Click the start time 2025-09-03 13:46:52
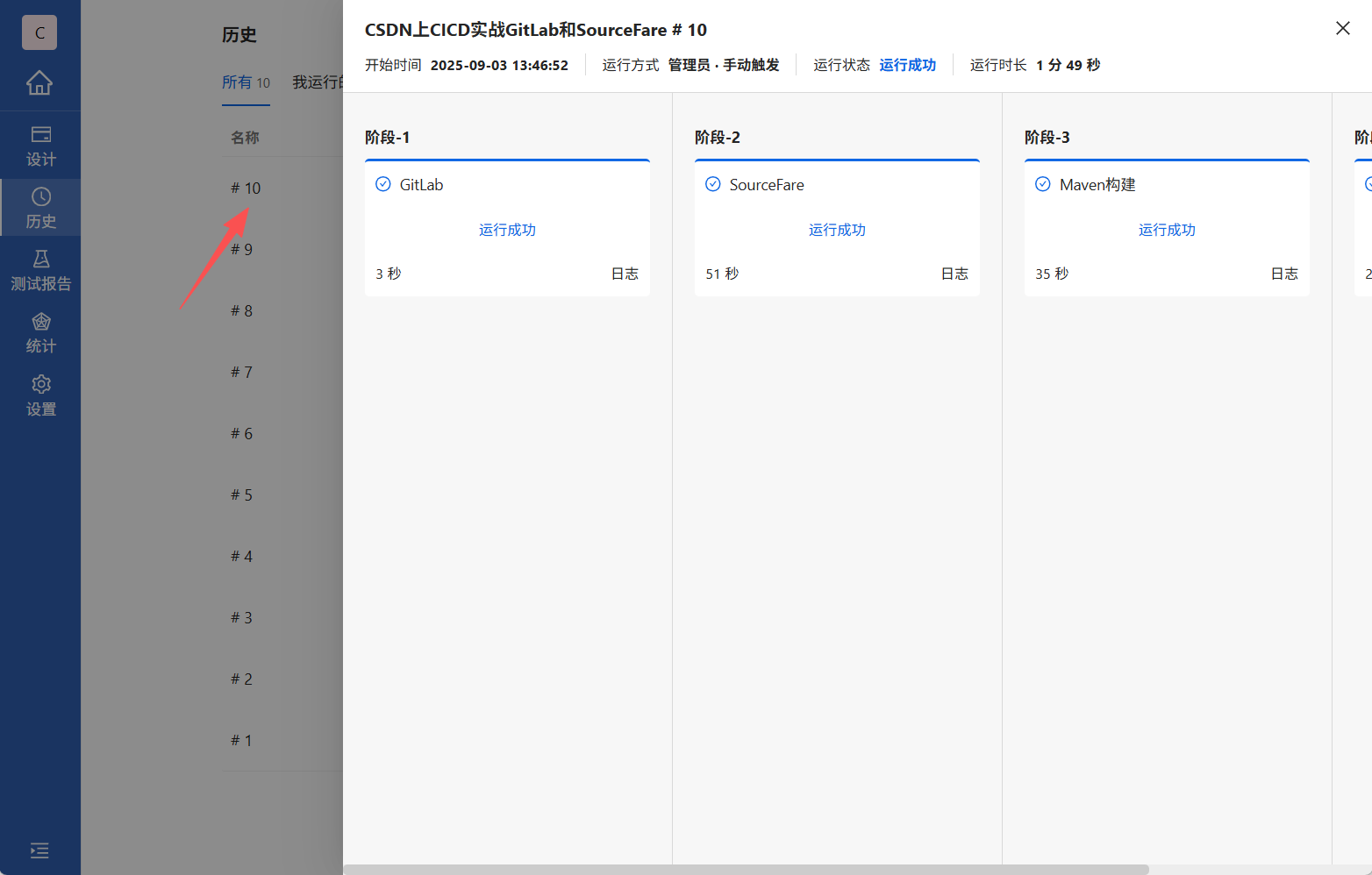The width and height of the screenshot is (1372, 875). pyautogui.click(x=499, y=65)
